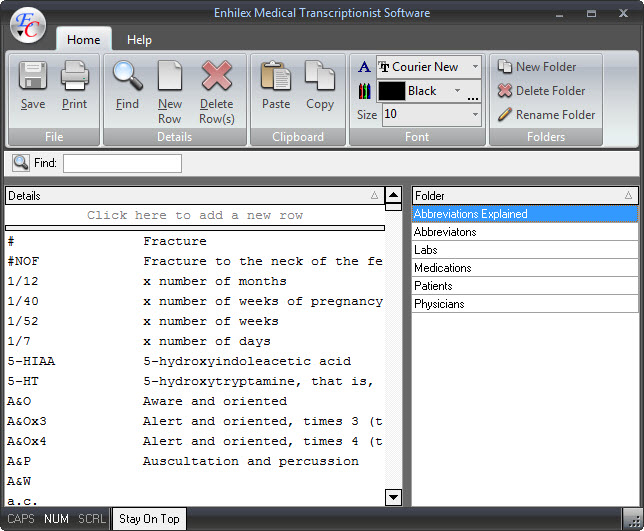Paste from clipboard using Paste icon
This screenshot has width=644, height=531.
275,83
